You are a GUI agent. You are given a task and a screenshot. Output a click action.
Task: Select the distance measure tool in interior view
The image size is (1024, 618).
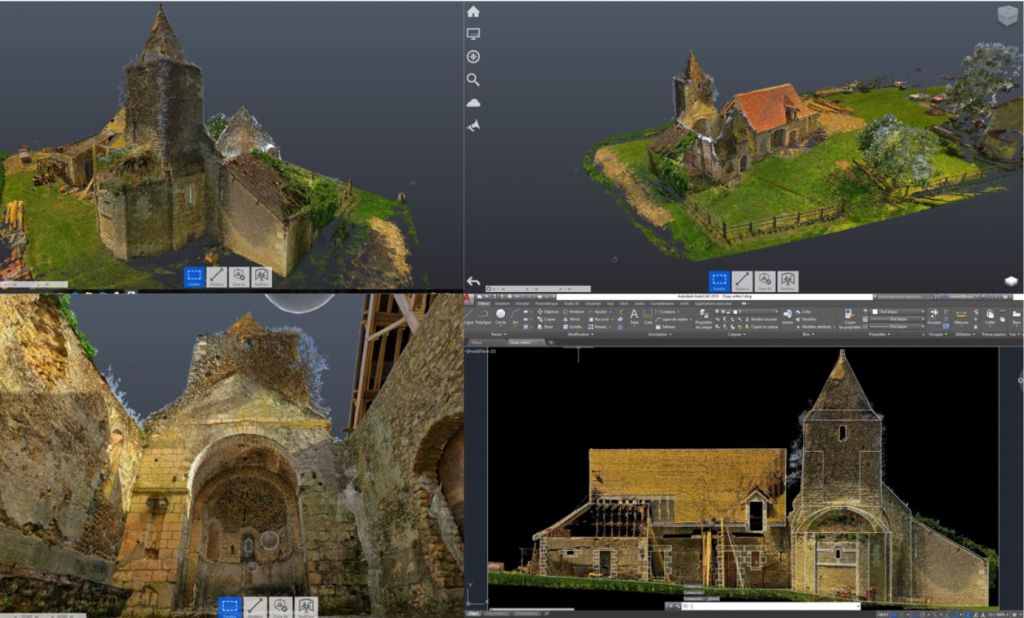[255, 607]
